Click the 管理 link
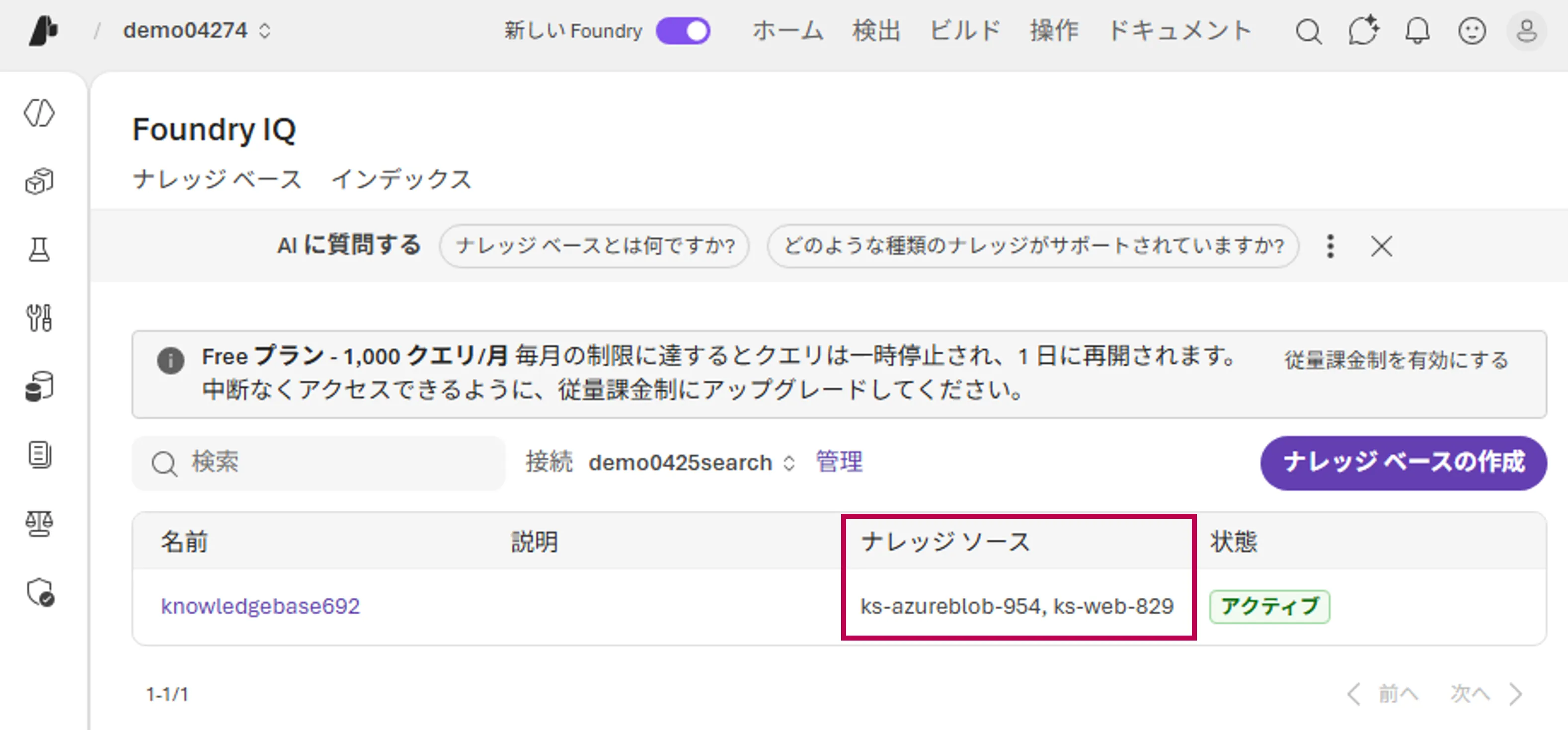The image size is (1568, 730). 839,462
